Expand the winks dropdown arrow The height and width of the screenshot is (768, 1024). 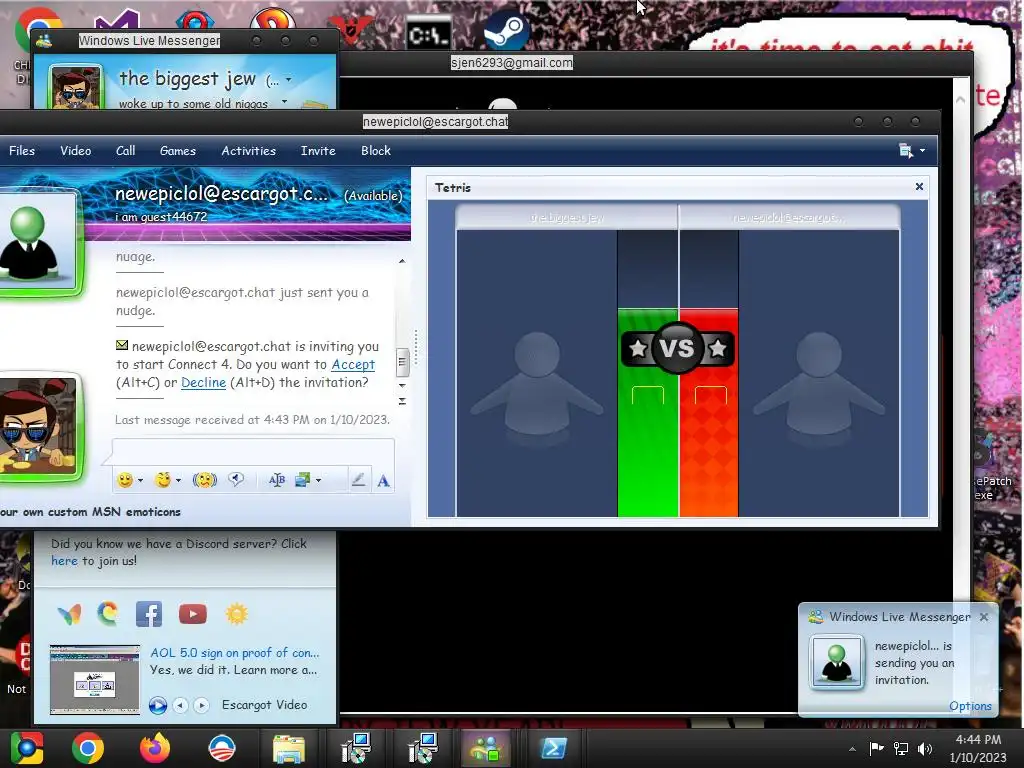[x=178, y=481]
